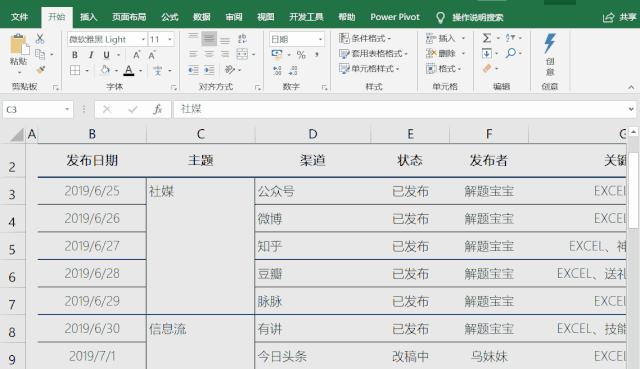Toggle center text alignment
This screenshot has height=369, width=640.
click(209, 54)
